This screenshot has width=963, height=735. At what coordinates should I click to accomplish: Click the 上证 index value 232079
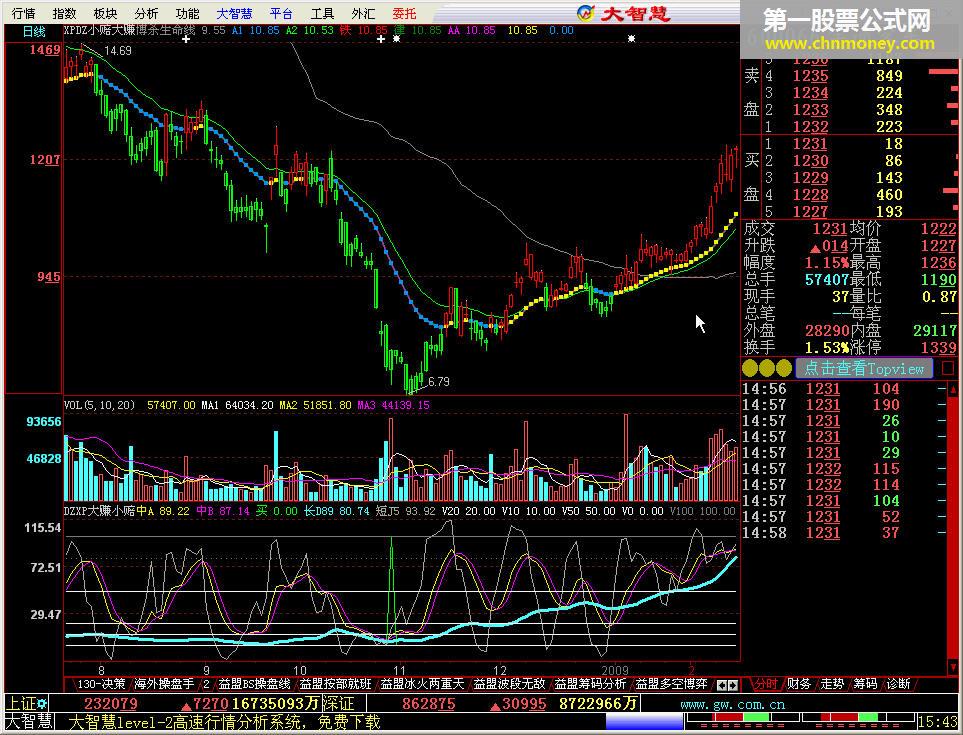point(111,704)
